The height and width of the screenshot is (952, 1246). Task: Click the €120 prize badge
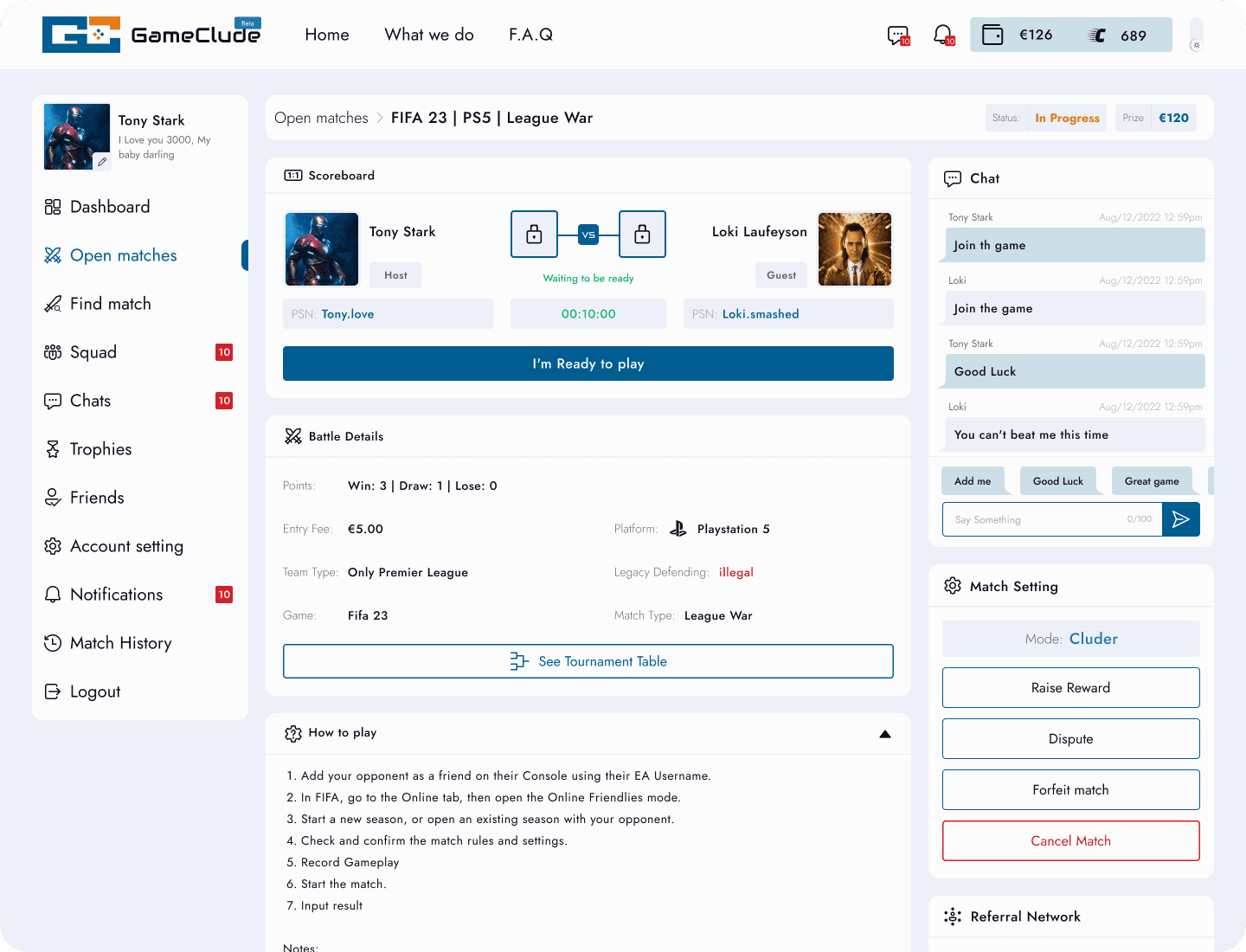pos(1173,118)
